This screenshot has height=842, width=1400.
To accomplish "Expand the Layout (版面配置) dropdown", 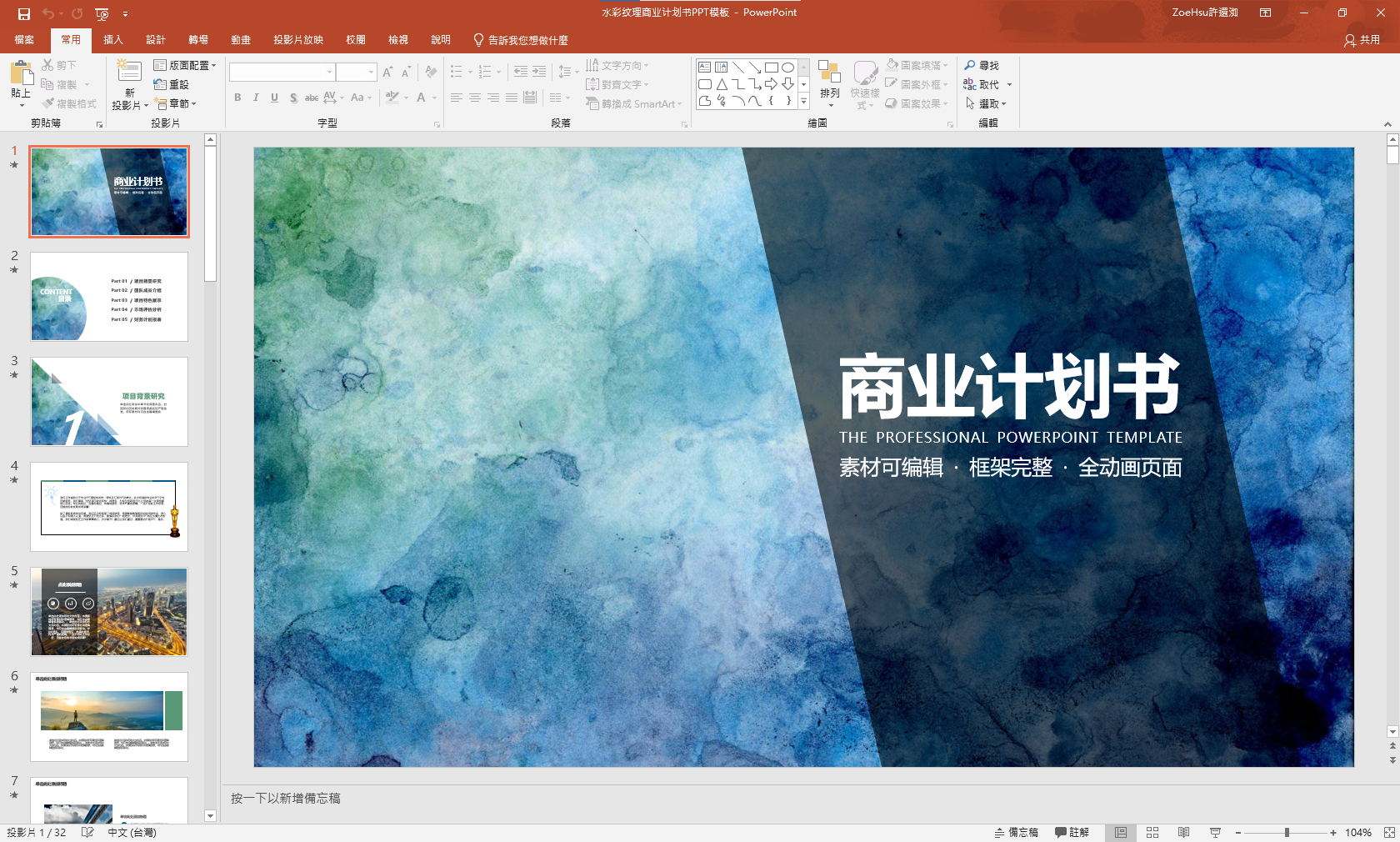I will pos(185,65).
